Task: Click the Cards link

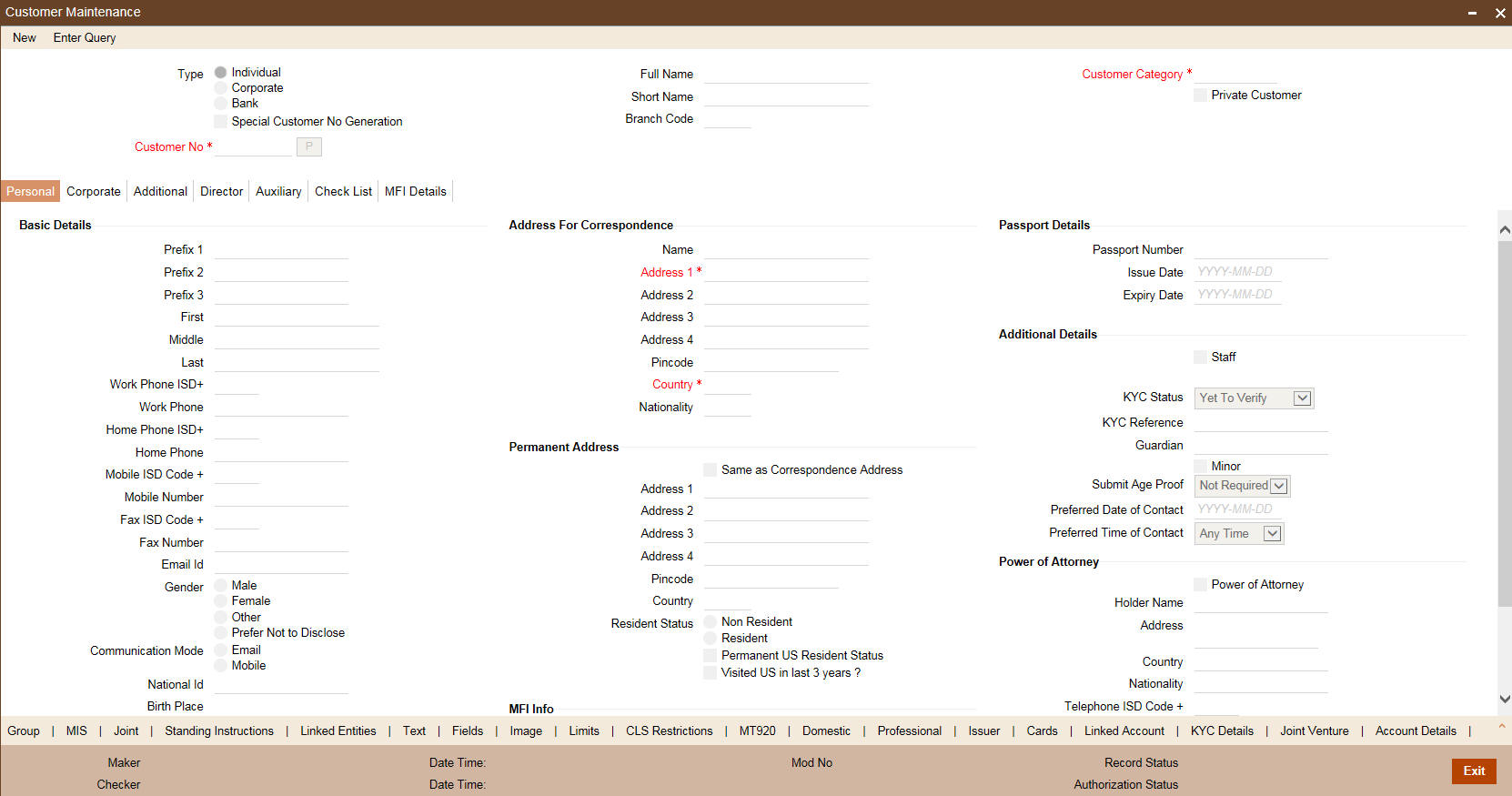Action: 1042,731
